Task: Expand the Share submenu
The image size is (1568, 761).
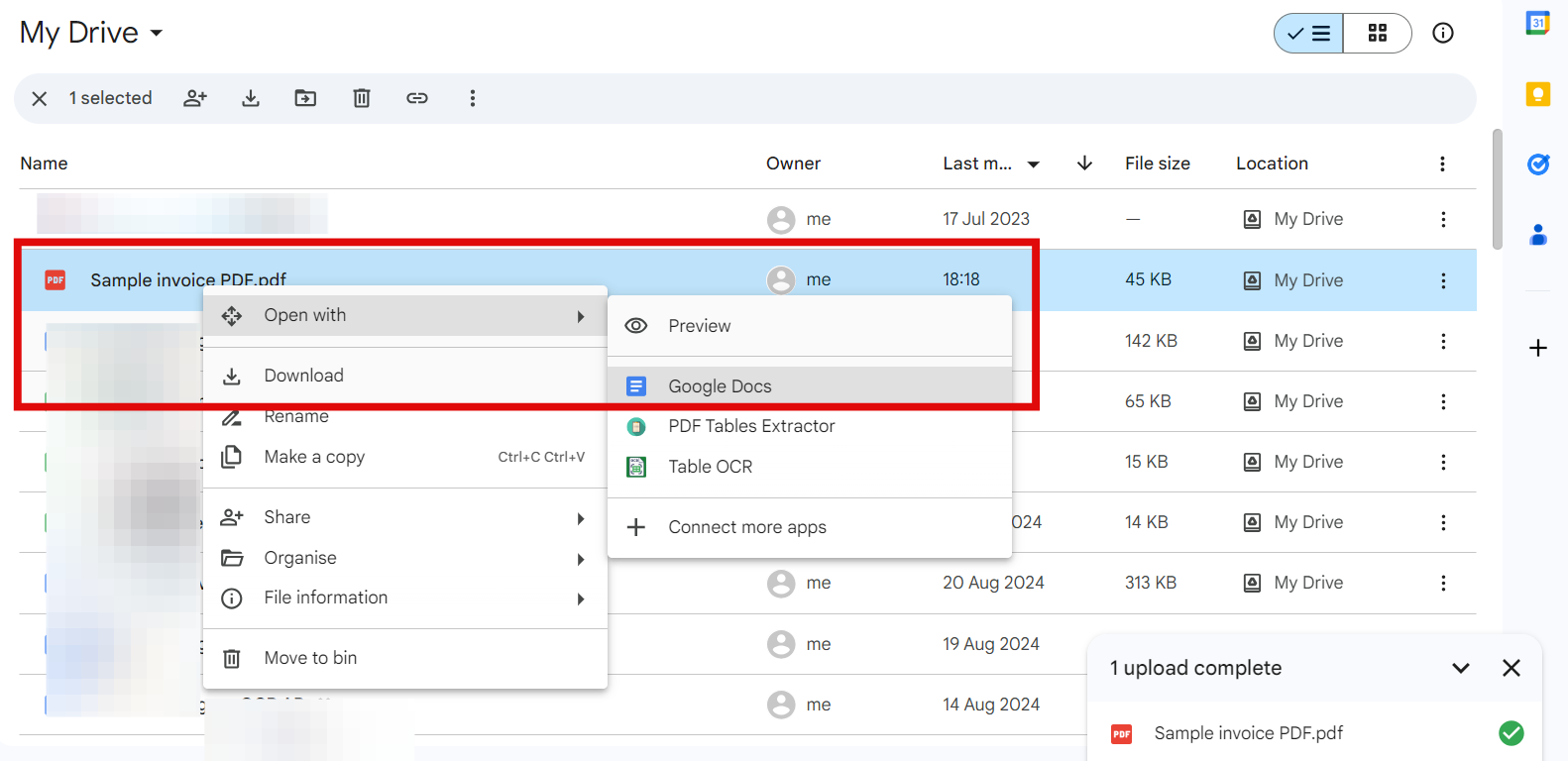Action: click(x=404, y=517)
